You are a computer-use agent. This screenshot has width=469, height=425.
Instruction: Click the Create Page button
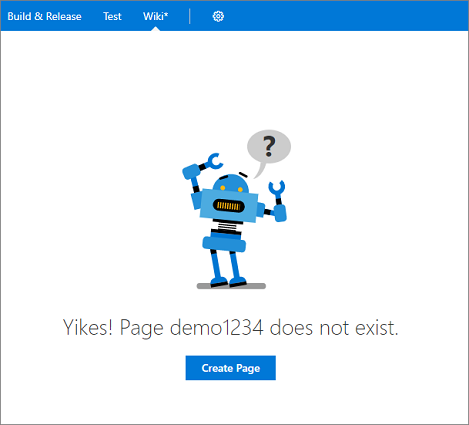231,368
